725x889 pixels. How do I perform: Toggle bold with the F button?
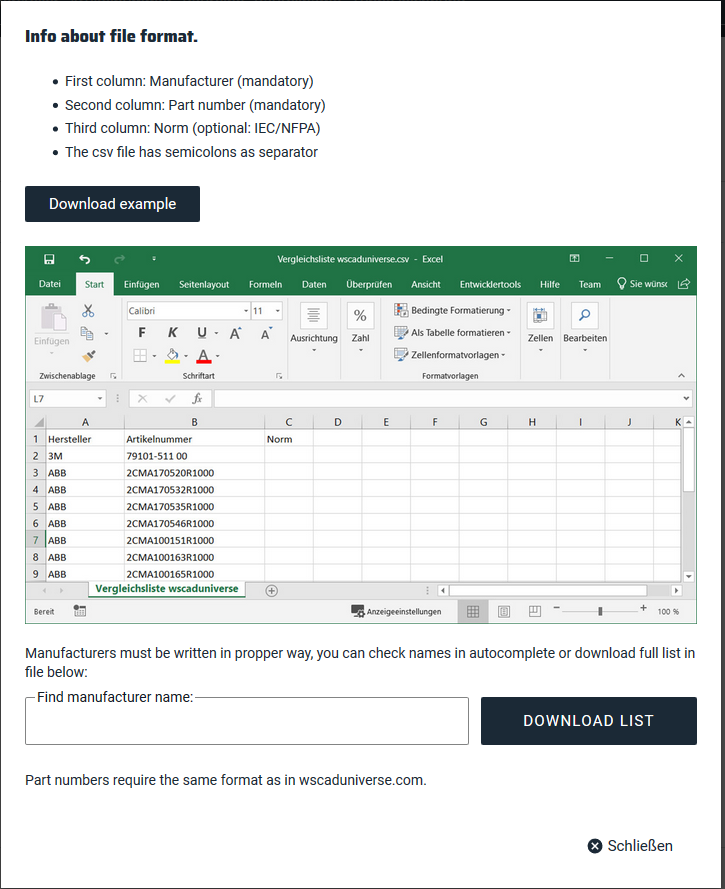pyautogui.click(x=142, y=333)
